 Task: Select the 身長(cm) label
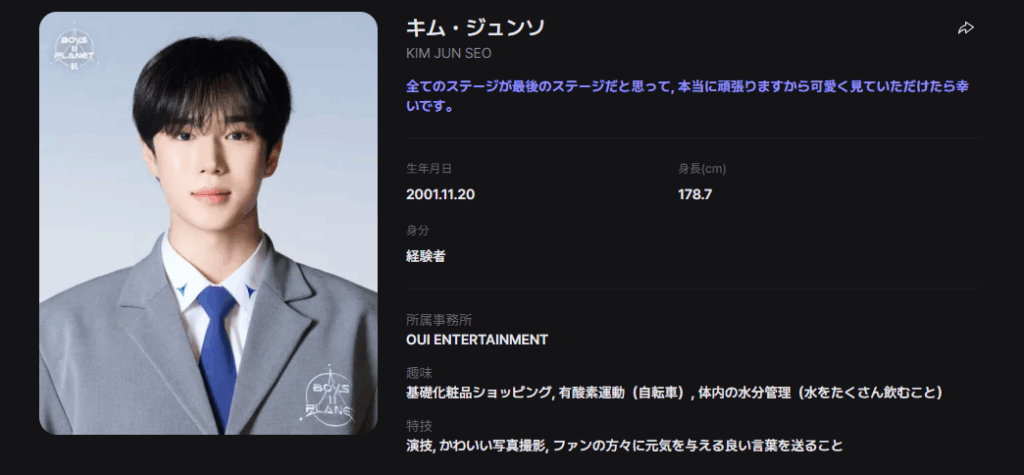click(x=702, y=169)
